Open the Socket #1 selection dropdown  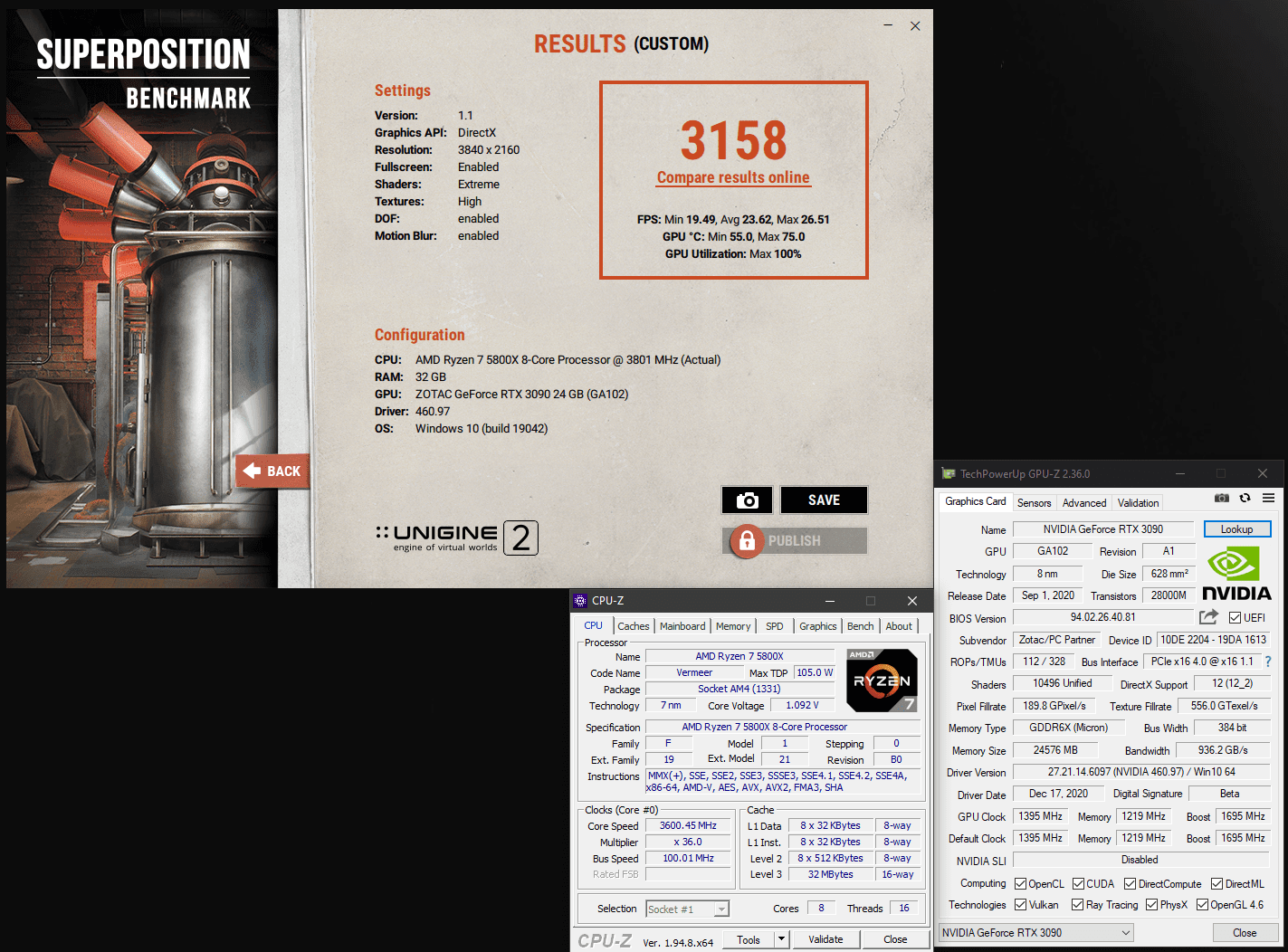tap(721, 909)
